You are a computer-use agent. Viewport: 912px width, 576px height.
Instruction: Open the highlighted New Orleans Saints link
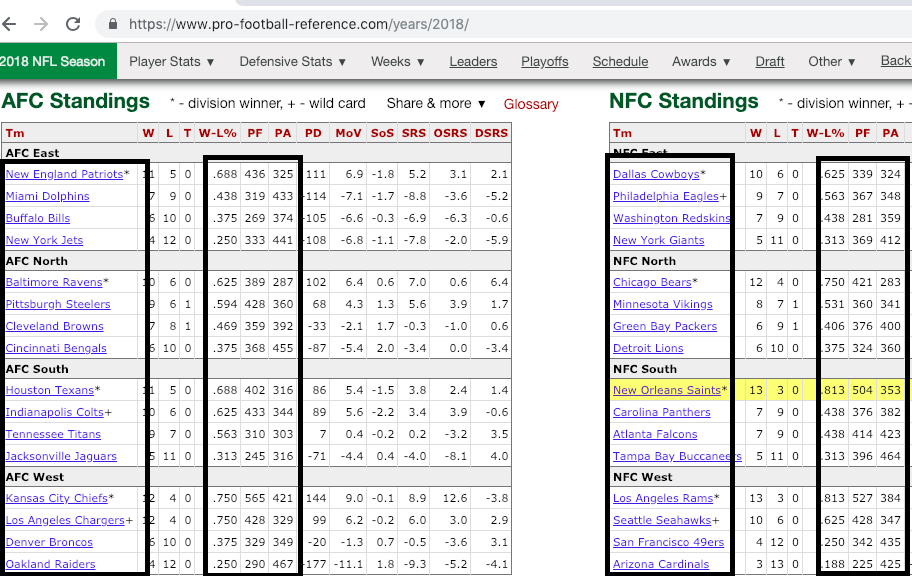[667, 390]
